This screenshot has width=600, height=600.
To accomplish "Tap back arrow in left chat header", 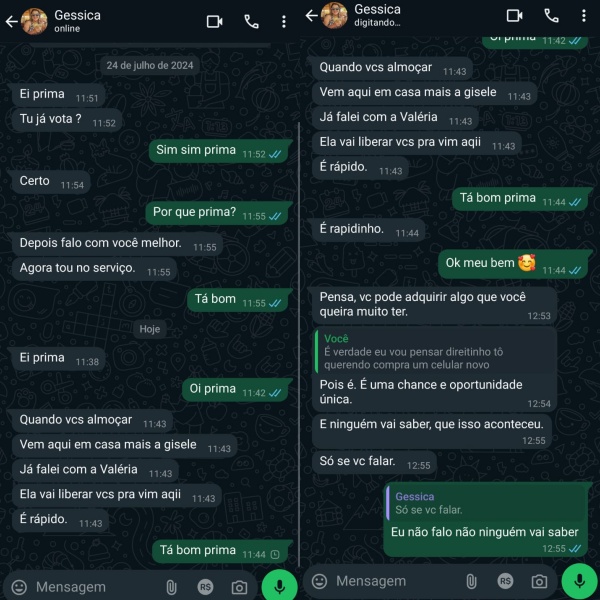I will coord(11,22).
